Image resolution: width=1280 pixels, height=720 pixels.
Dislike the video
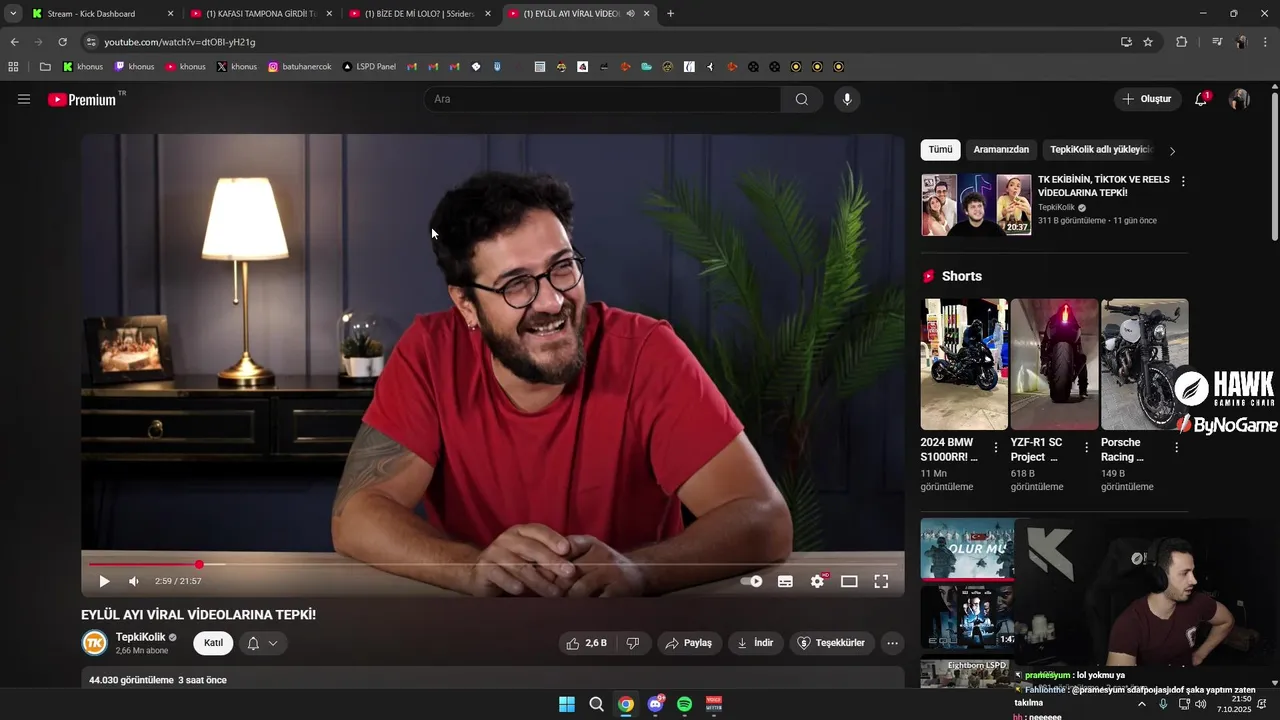click(633, 643)
